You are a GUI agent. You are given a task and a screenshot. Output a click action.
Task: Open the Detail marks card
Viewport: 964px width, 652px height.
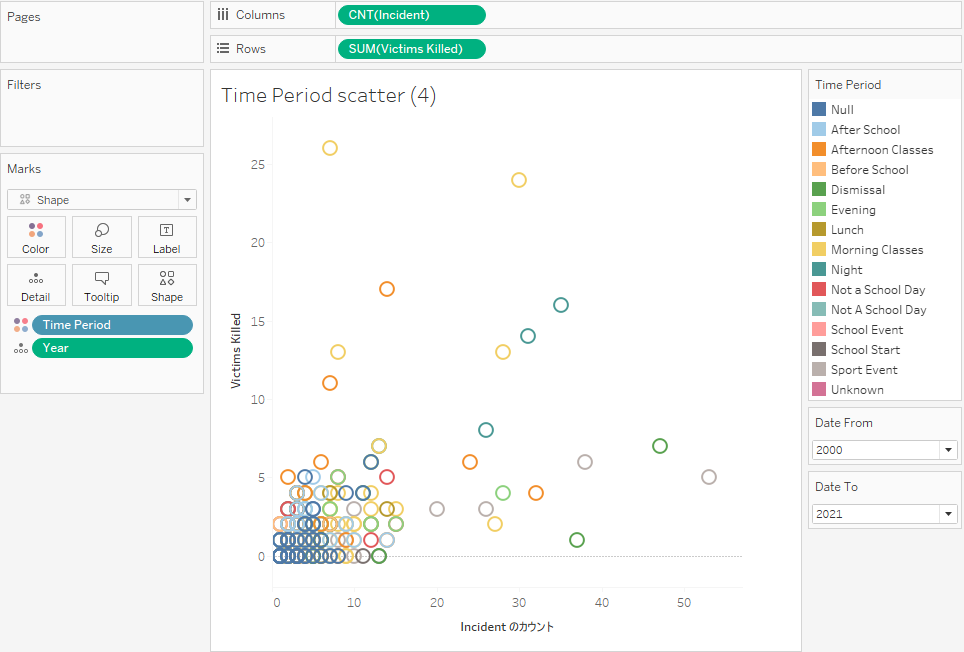click(36, 285)
